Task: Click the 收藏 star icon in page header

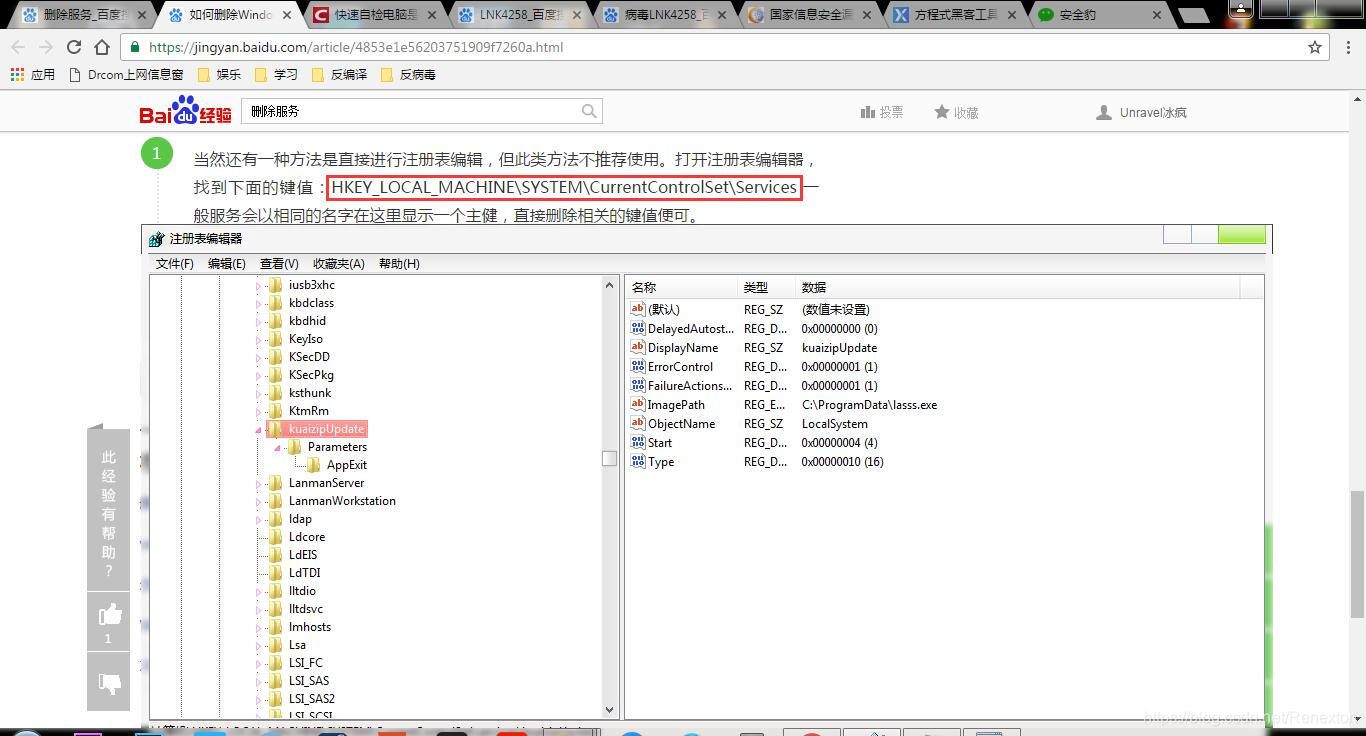Action: click(x=941, y=112)
